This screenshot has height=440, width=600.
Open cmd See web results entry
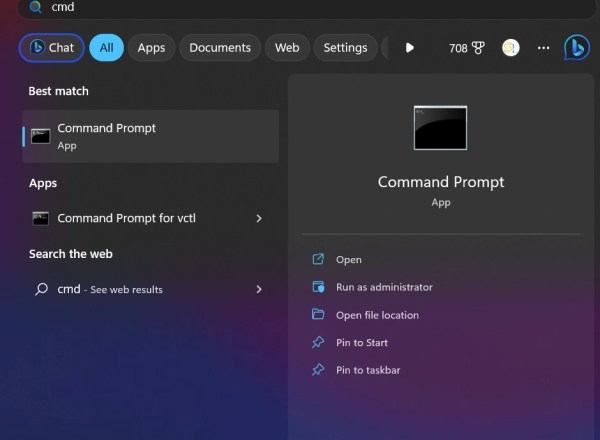click(151, 289)
